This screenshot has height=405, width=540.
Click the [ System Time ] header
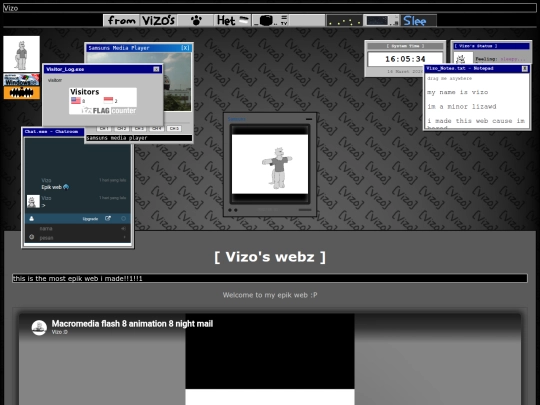(x=405, y=46)
